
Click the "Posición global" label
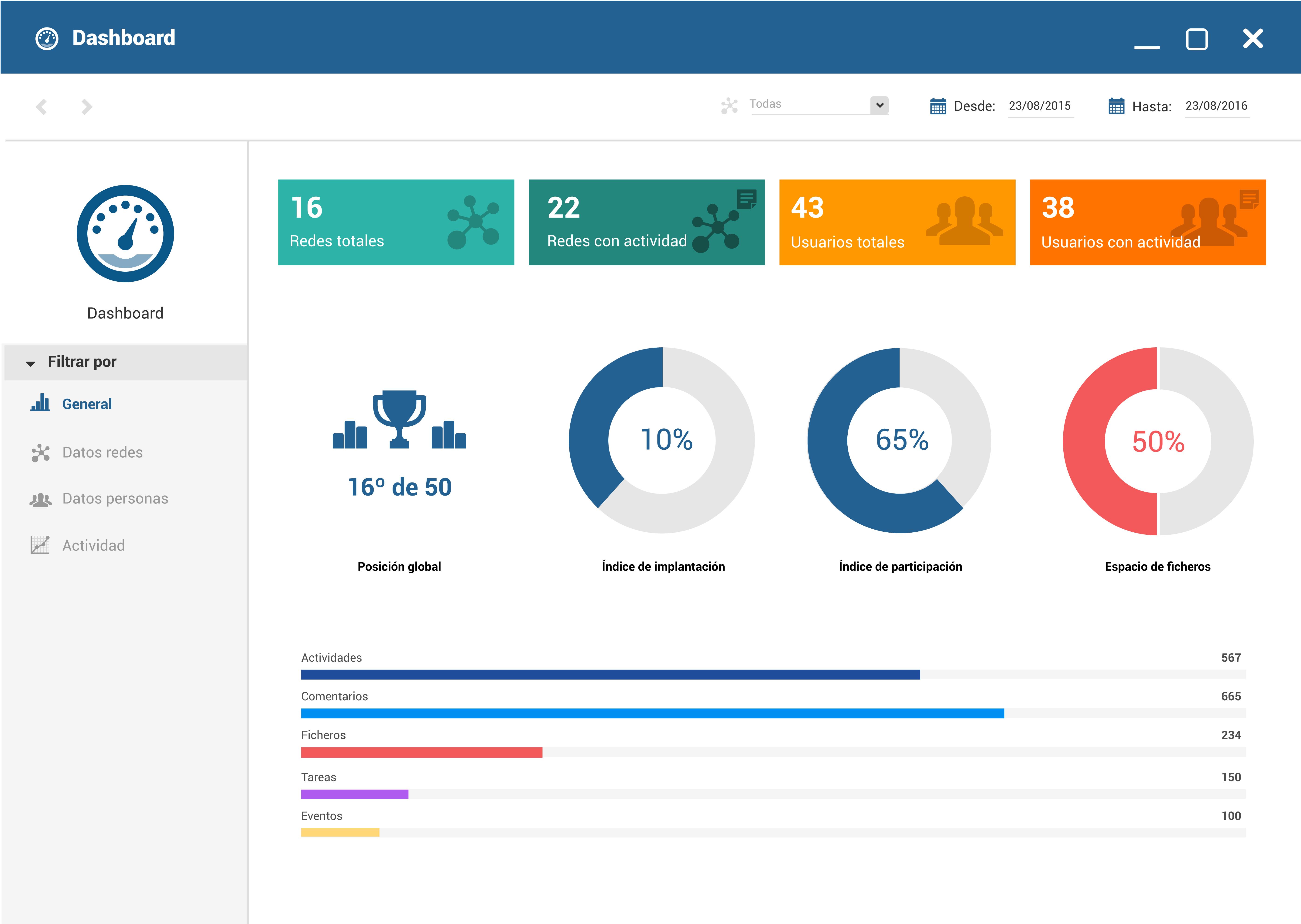point(399,566)
